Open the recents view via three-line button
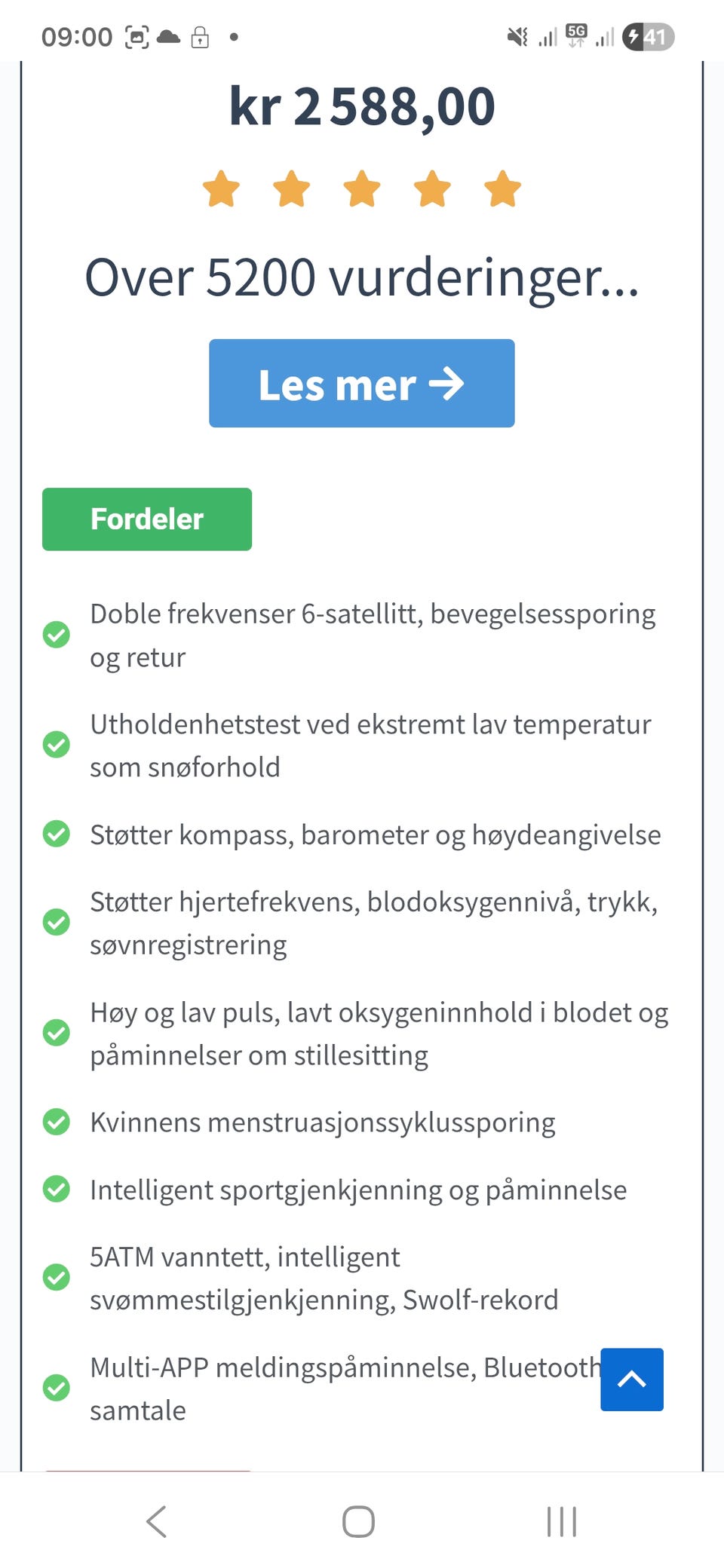Screen dimensions: 724x1568 coord(561,1522)
